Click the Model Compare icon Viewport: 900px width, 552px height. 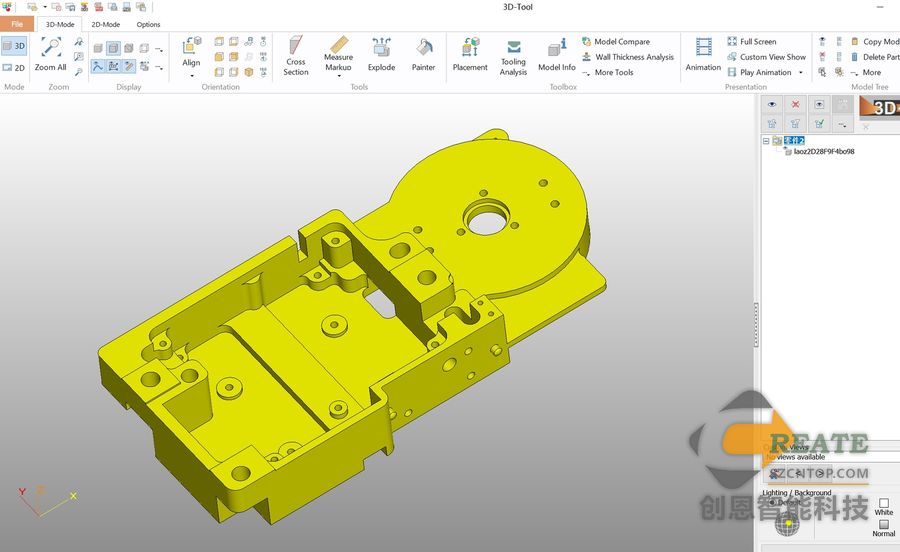tap(586, 41)
